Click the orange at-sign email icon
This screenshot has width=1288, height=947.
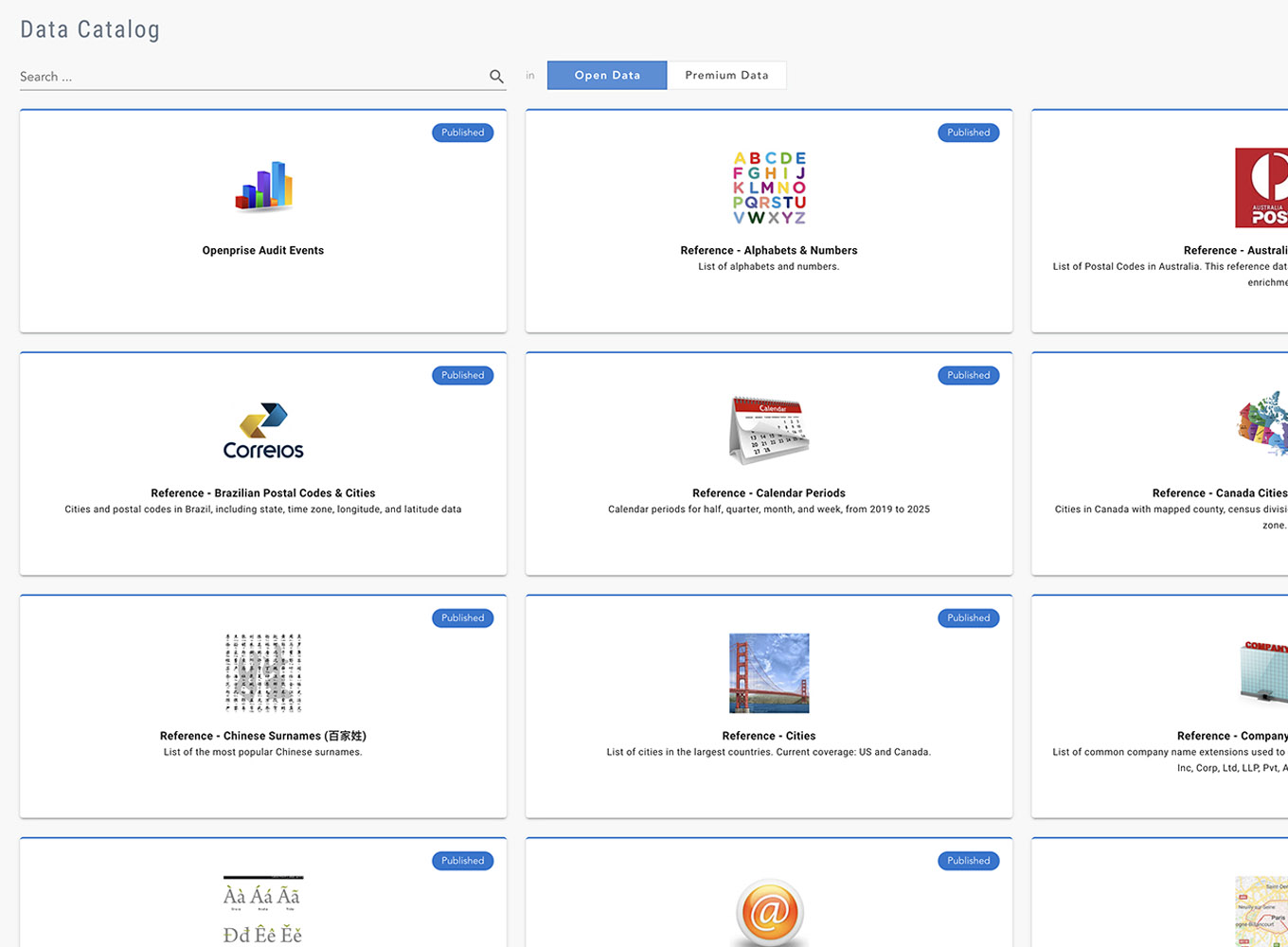point(769,912)
